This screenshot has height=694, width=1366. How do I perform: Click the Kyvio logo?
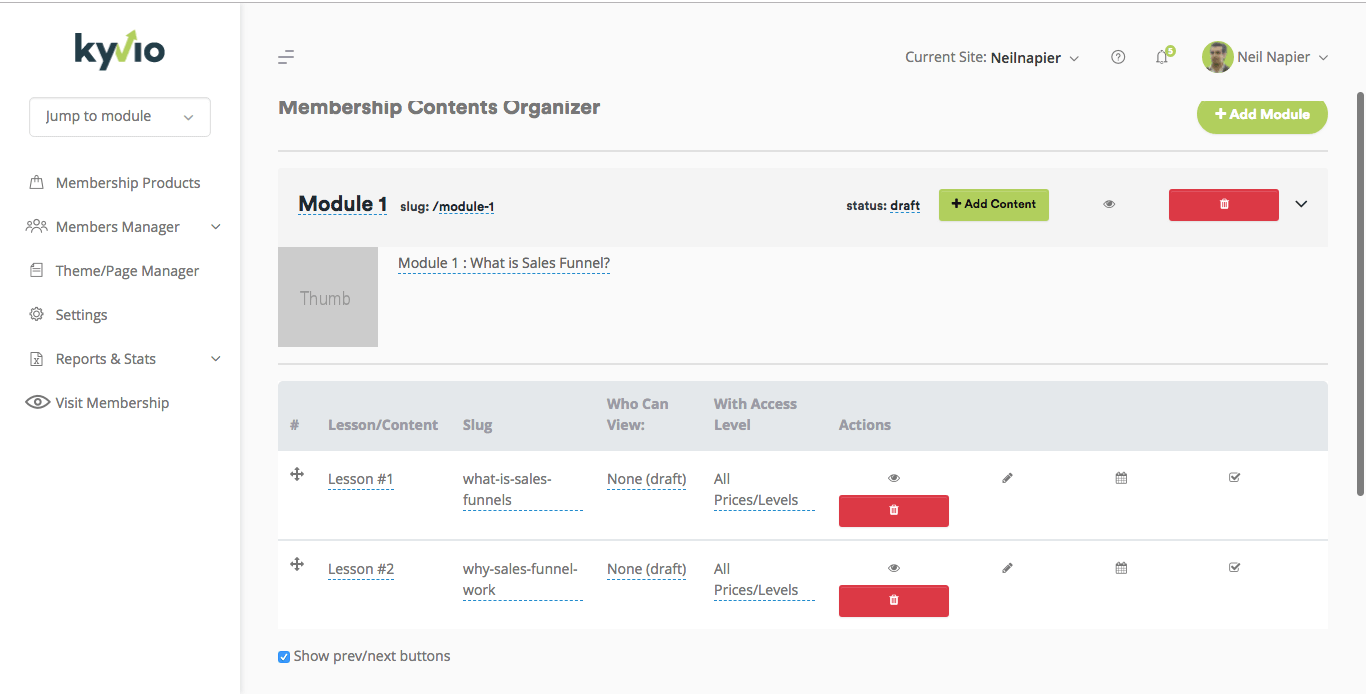(120, 48)
